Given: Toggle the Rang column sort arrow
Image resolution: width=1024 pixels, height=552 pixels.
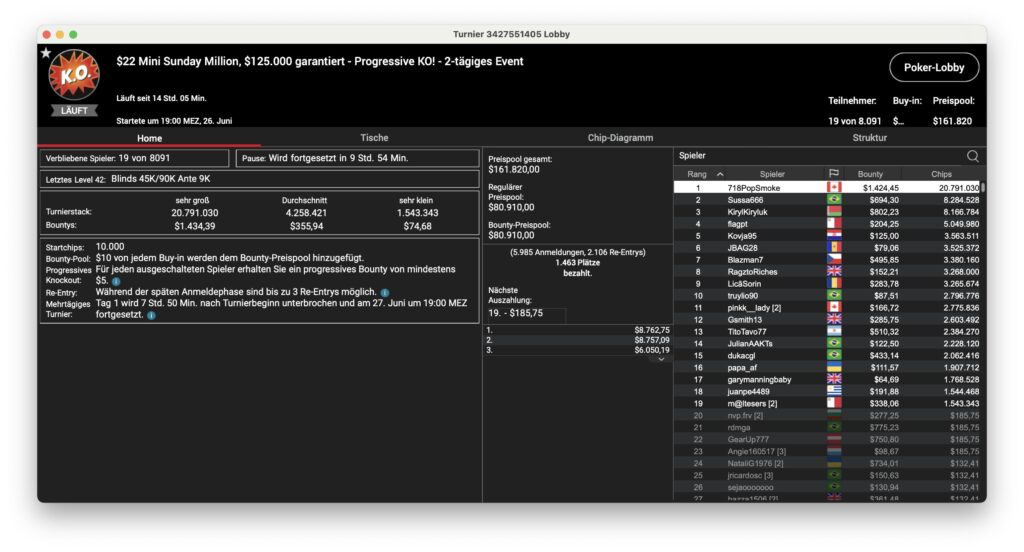Looking at the screenshot, I should point(720,174).
